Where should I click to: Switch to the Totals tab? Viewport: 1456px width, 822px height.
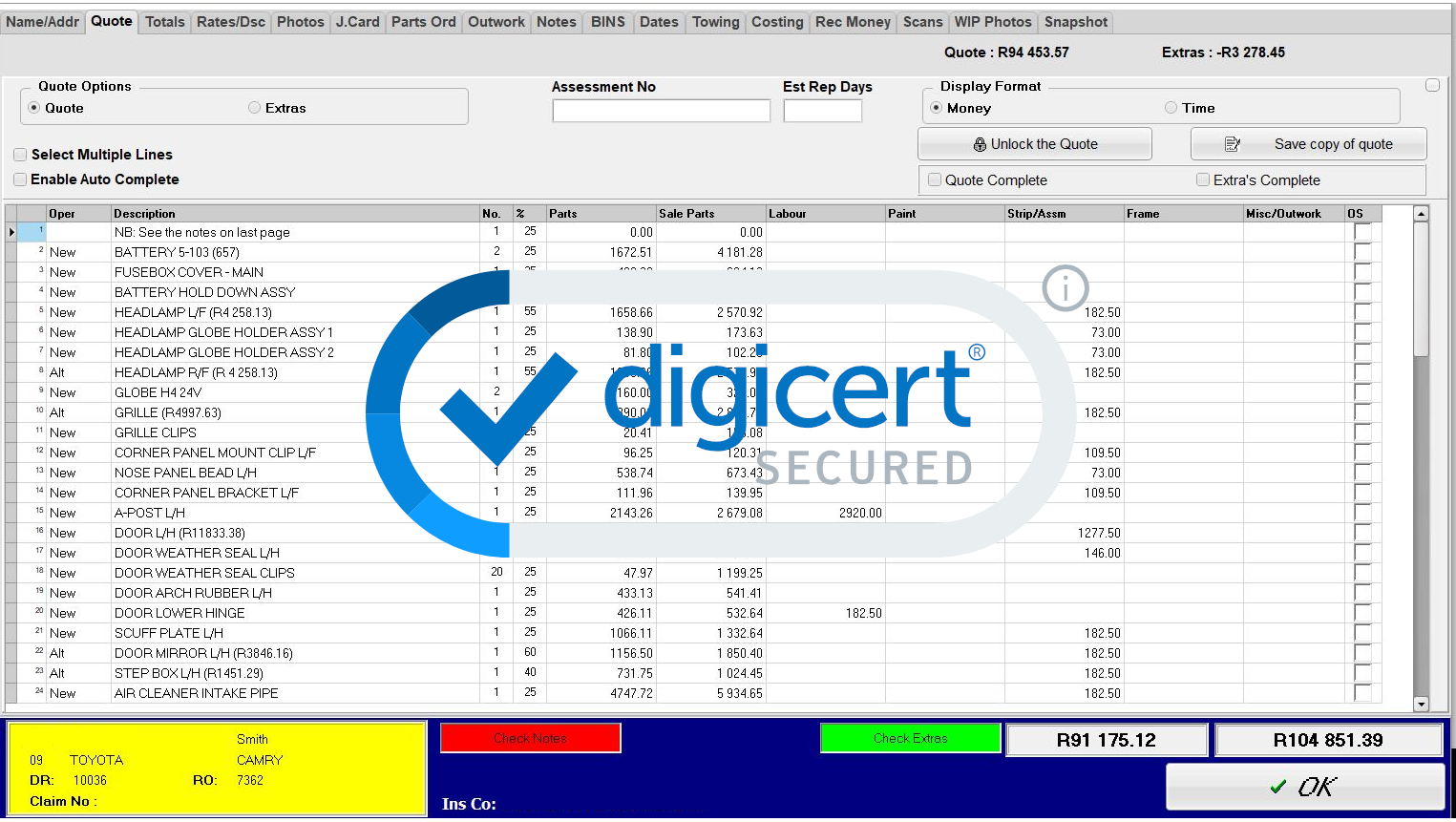165,22
